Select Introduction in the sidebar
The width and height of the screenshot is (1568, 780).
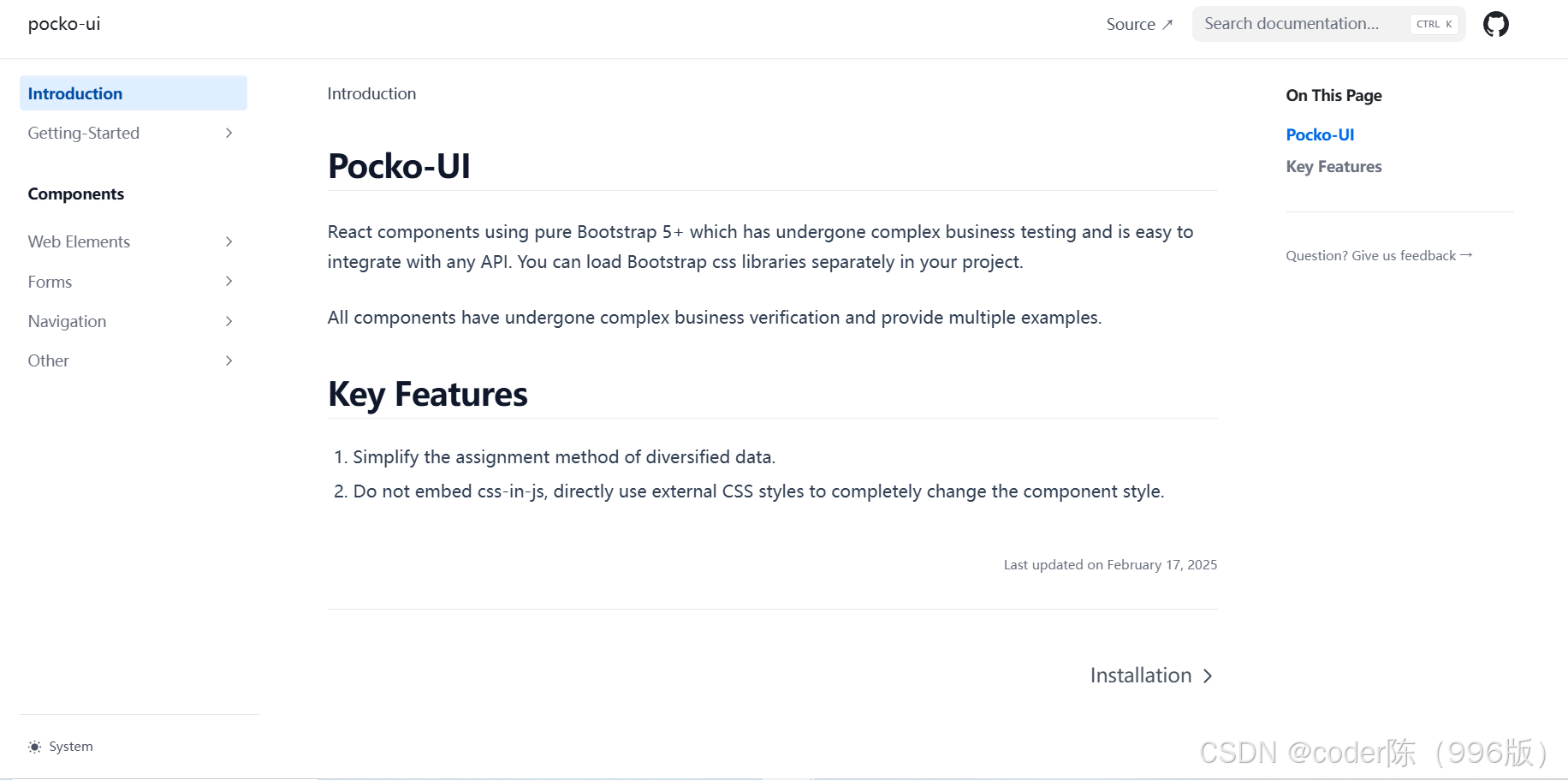pos(74,92)
